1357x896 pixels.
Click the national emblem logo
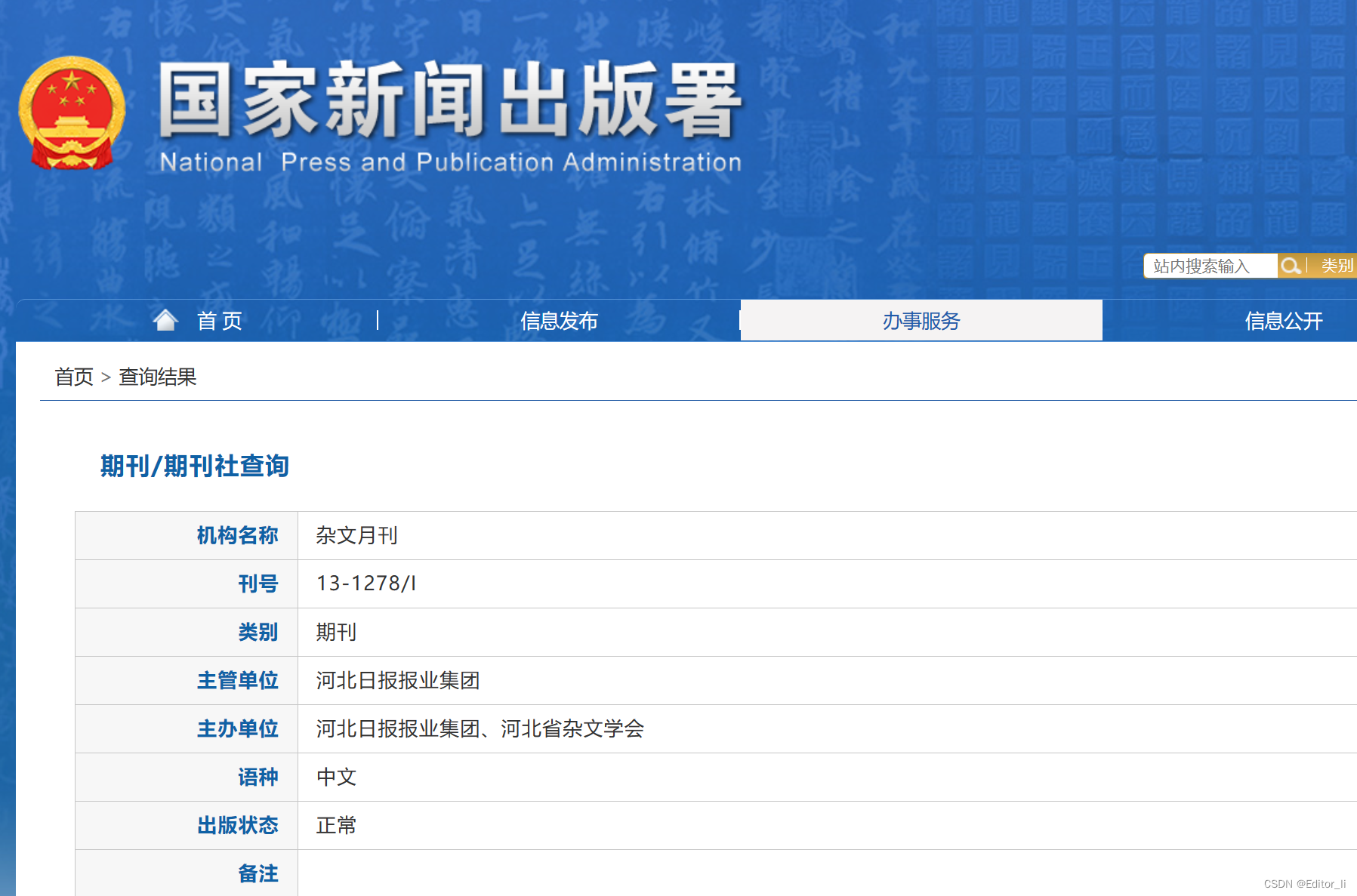click(72, 112)
